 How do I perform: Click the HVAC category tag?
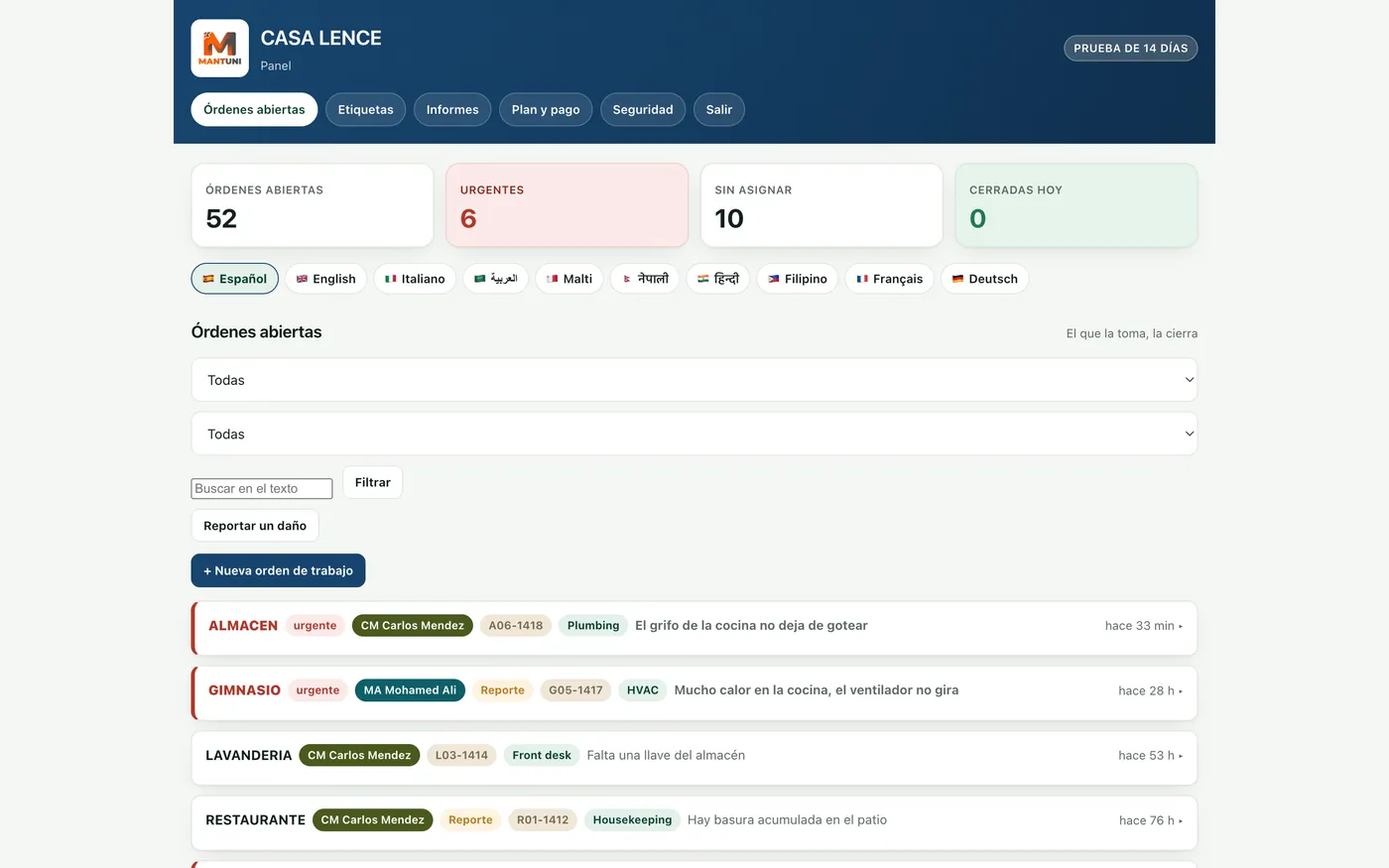pyautogui.click(x=643, y=690)
